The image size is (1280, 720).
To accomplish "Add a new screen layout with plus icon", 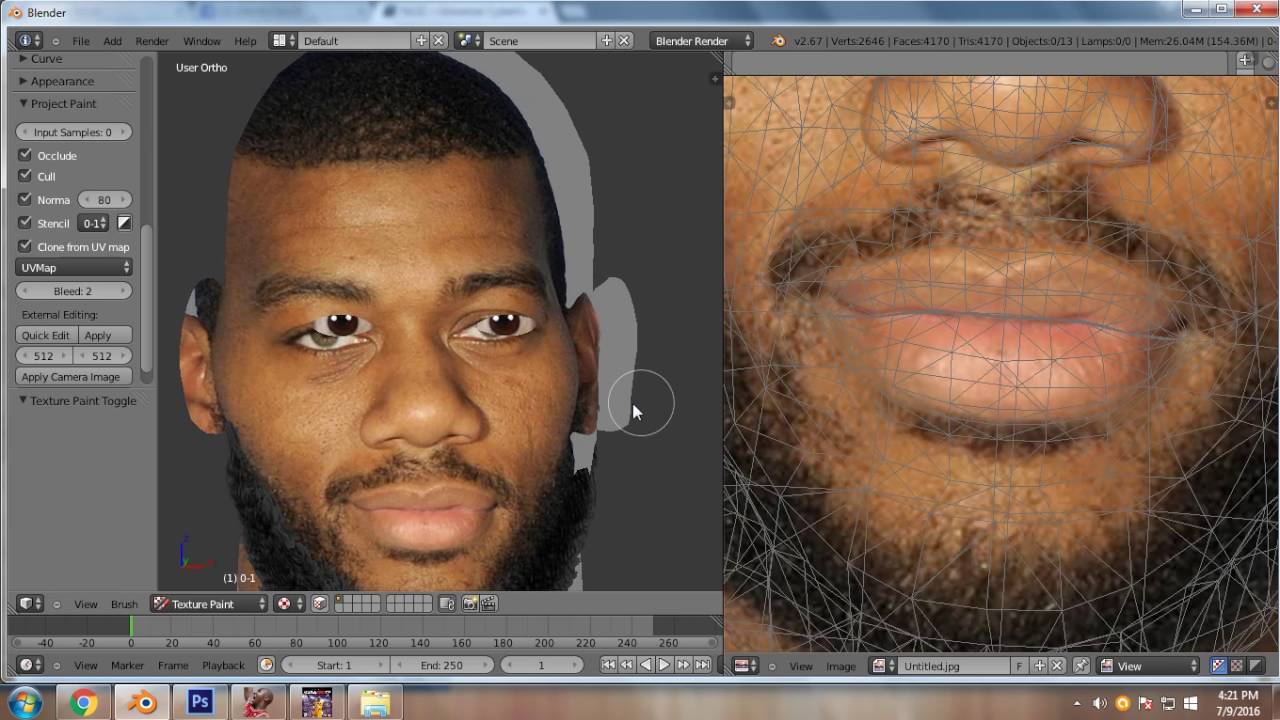I will pos(421,41).
